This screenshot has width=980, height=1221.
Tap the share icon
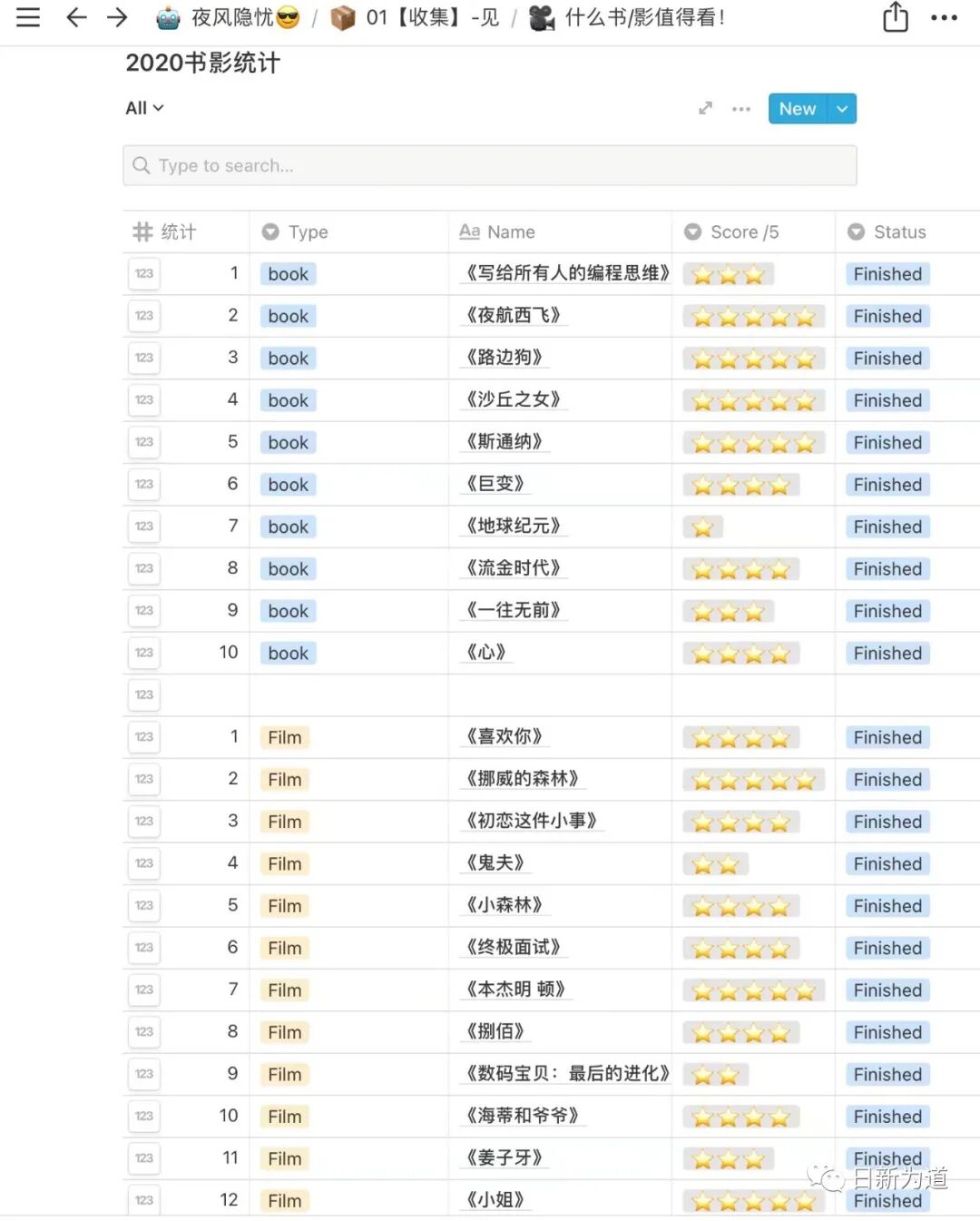[x=896, y=16]
